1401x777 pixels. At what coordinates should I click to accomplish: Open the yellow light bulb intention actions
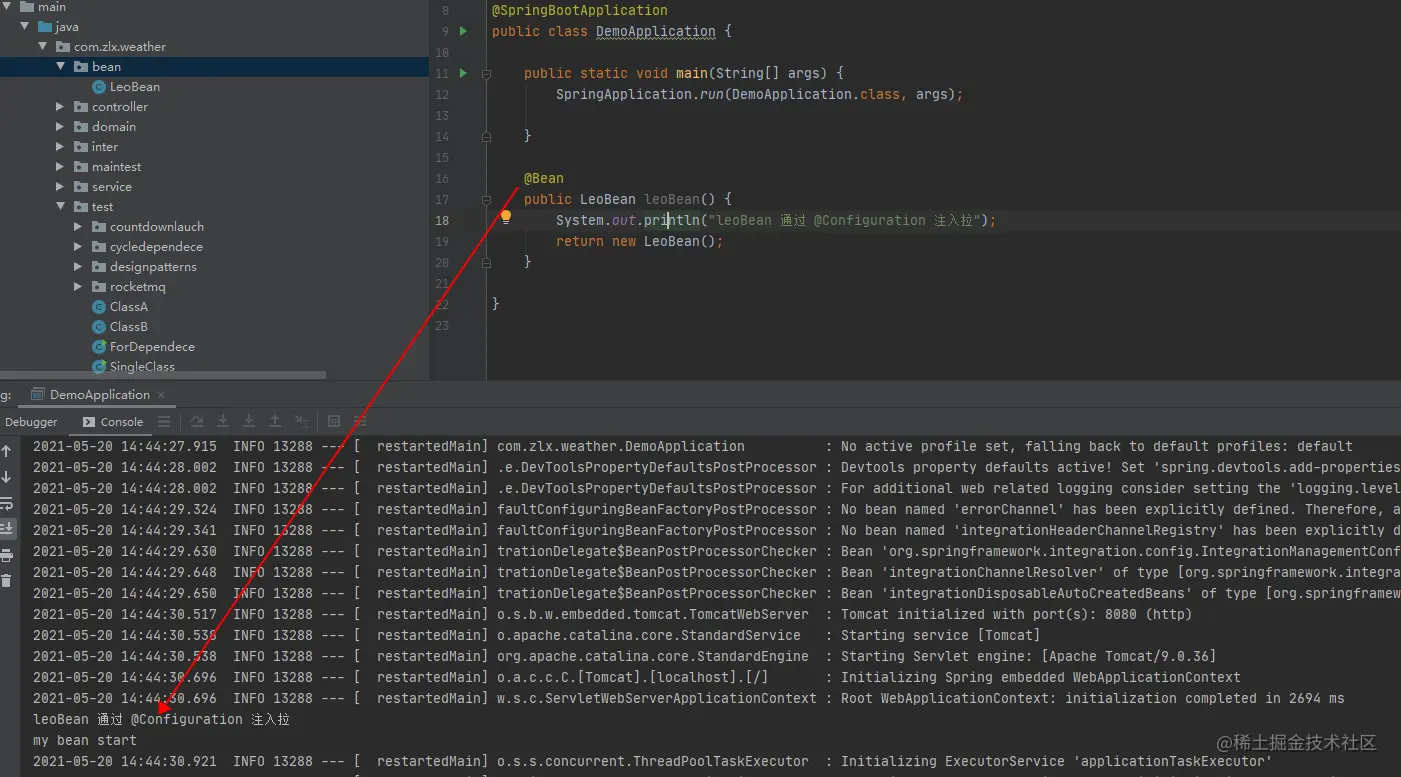(506, 217)
